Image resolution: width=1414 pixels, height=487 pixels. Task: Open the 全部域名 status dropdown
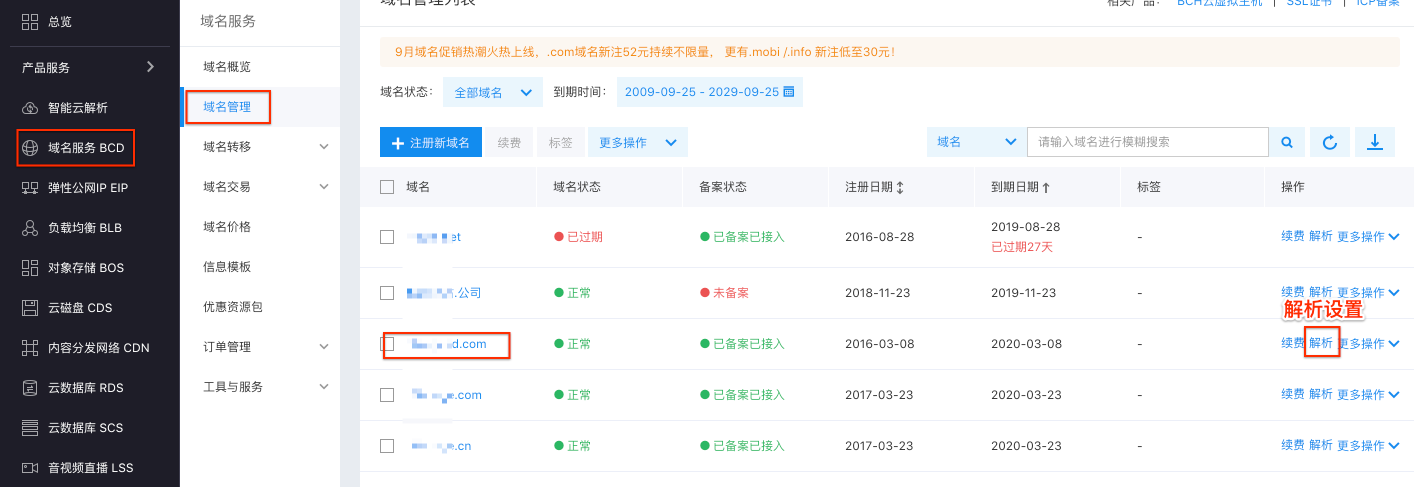[x=492, y=92]
